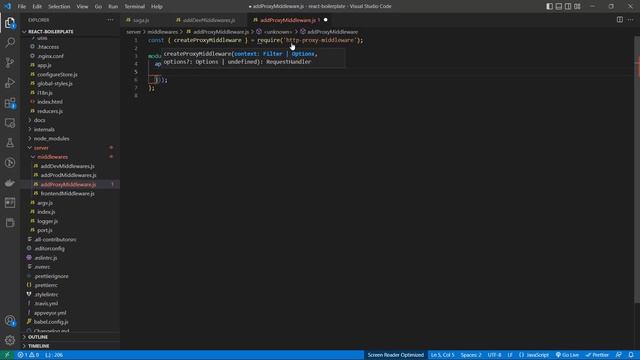Open the Run and Debug view
The height and width of the screenshot is (360, 640).
click(10, 82)
